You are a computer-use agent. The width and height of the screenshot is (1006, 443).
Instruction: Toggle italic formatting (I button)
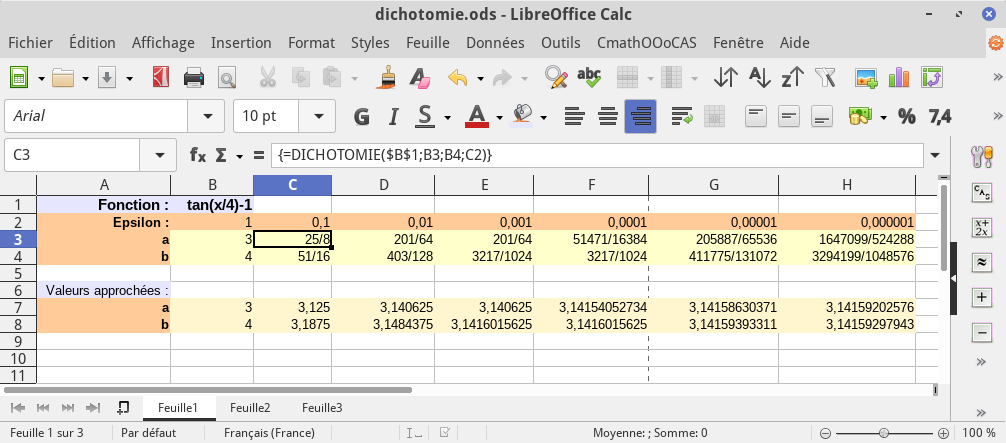393,116
